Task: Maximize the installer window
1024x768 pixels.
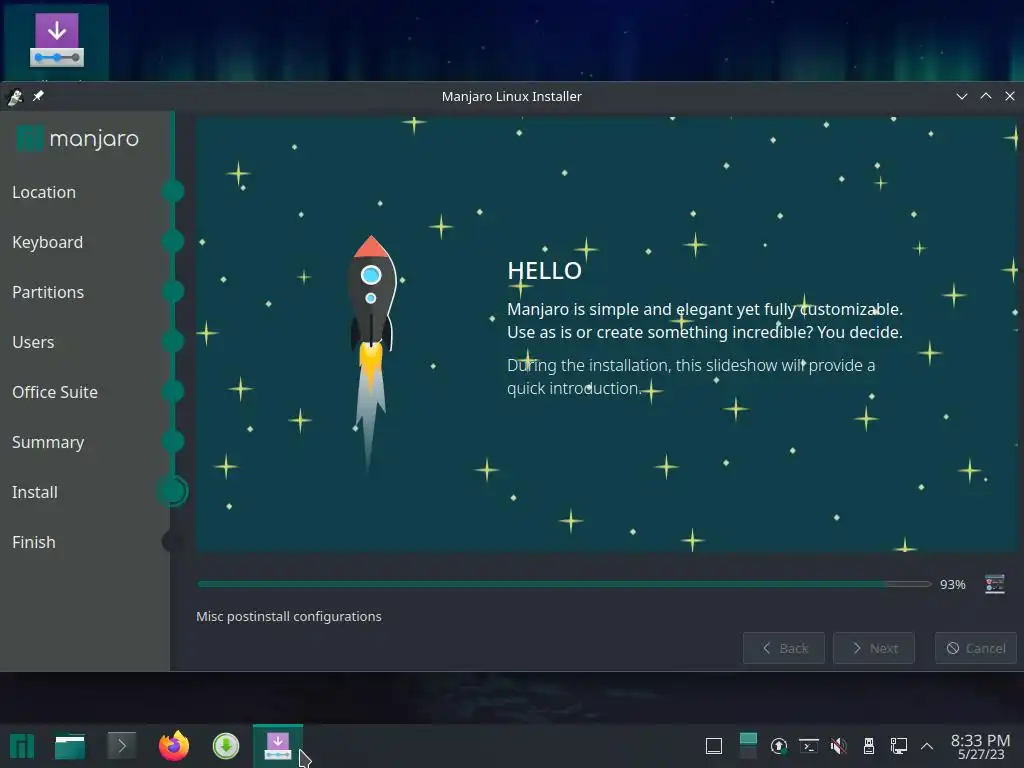Action: click(985, 96)
